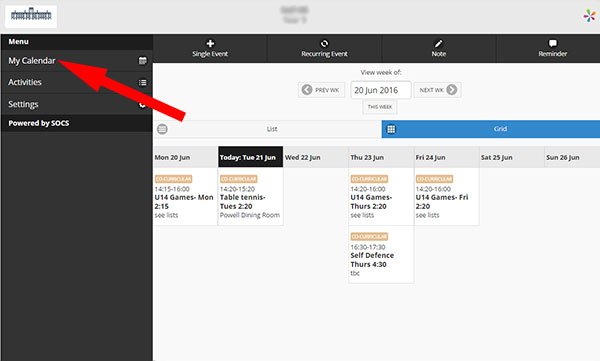Open the Reminder speech bubble icon

pos(553,43)
